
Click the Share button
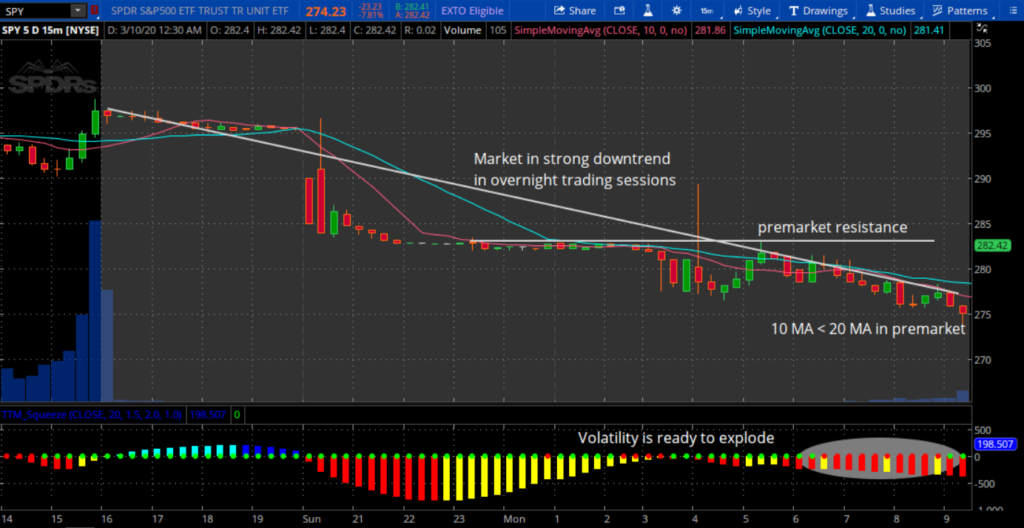pos(575,10)
